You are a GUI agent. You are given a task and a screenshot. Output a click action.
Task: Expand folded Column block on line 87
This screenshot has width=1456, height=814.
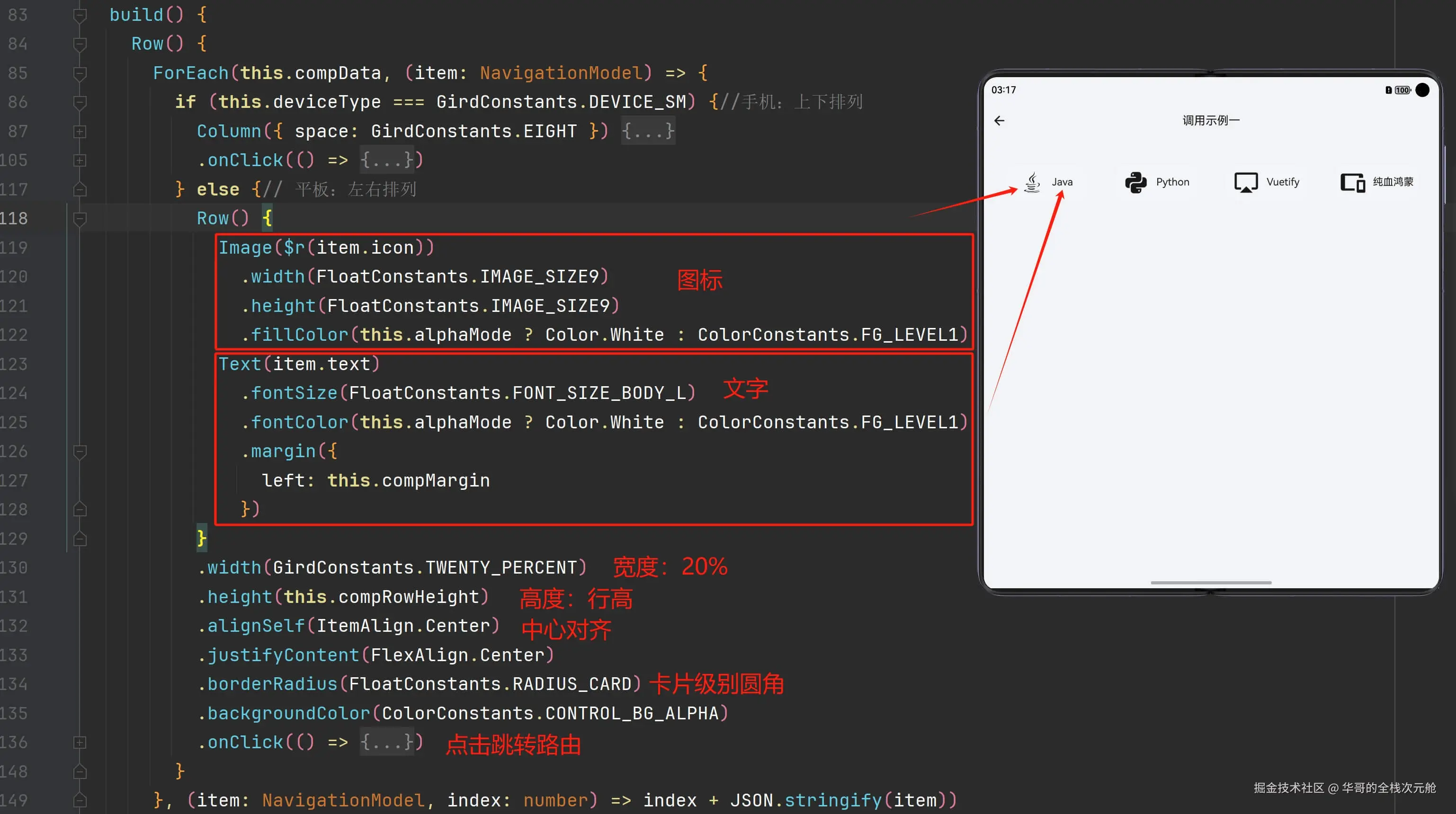coord(80,132)
